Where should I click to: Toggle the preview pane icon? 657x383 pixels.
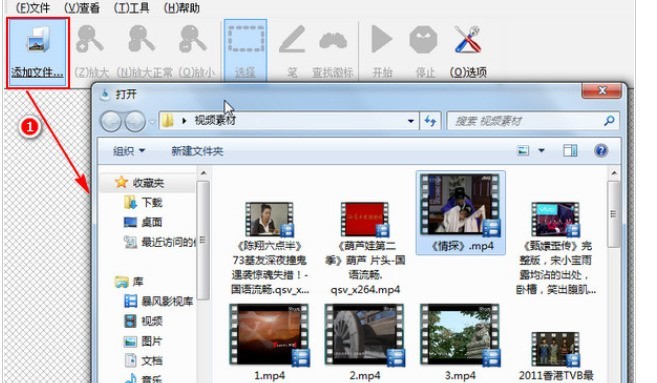570,150
